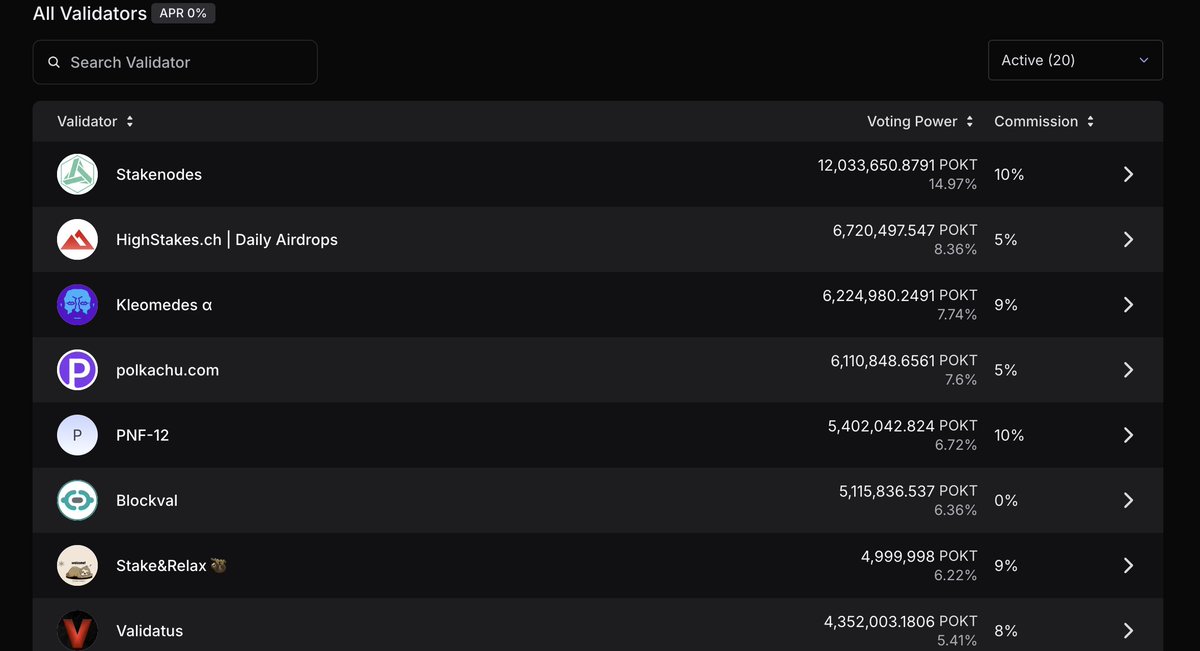Click the HighStakes.ch red mountain logo
1200x651 pixels.
[x=77, y=239]
